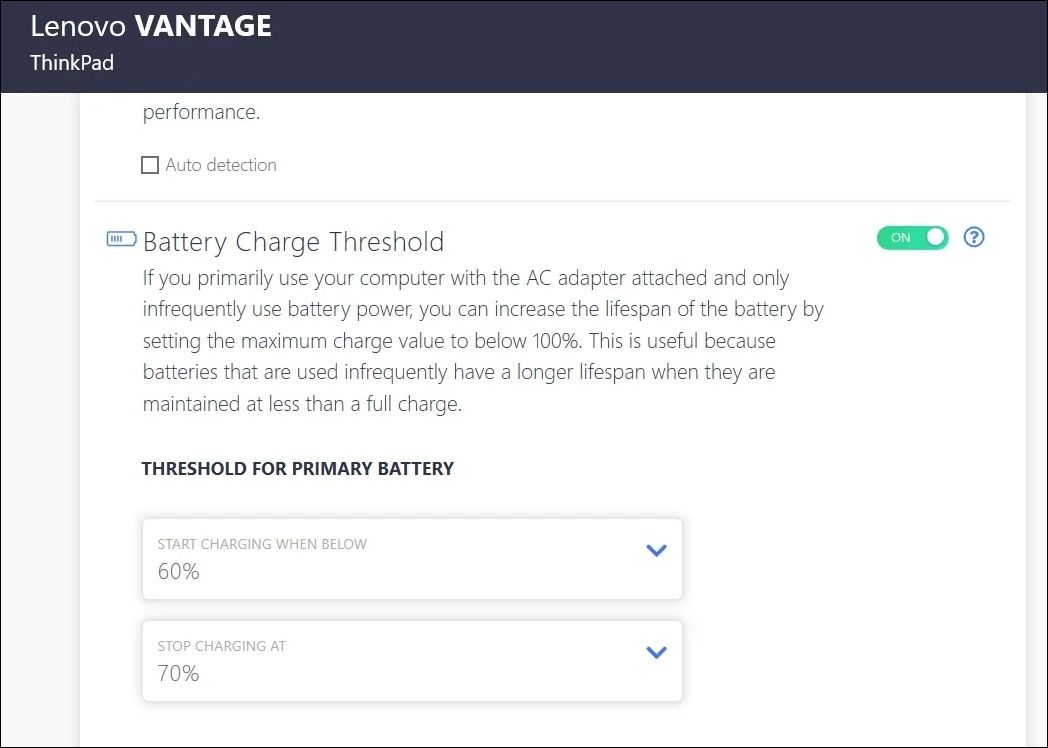Click the chevron on START CHARGING WHEN BELOW
The image size is (1048, 748).
[x=657, y=550]
